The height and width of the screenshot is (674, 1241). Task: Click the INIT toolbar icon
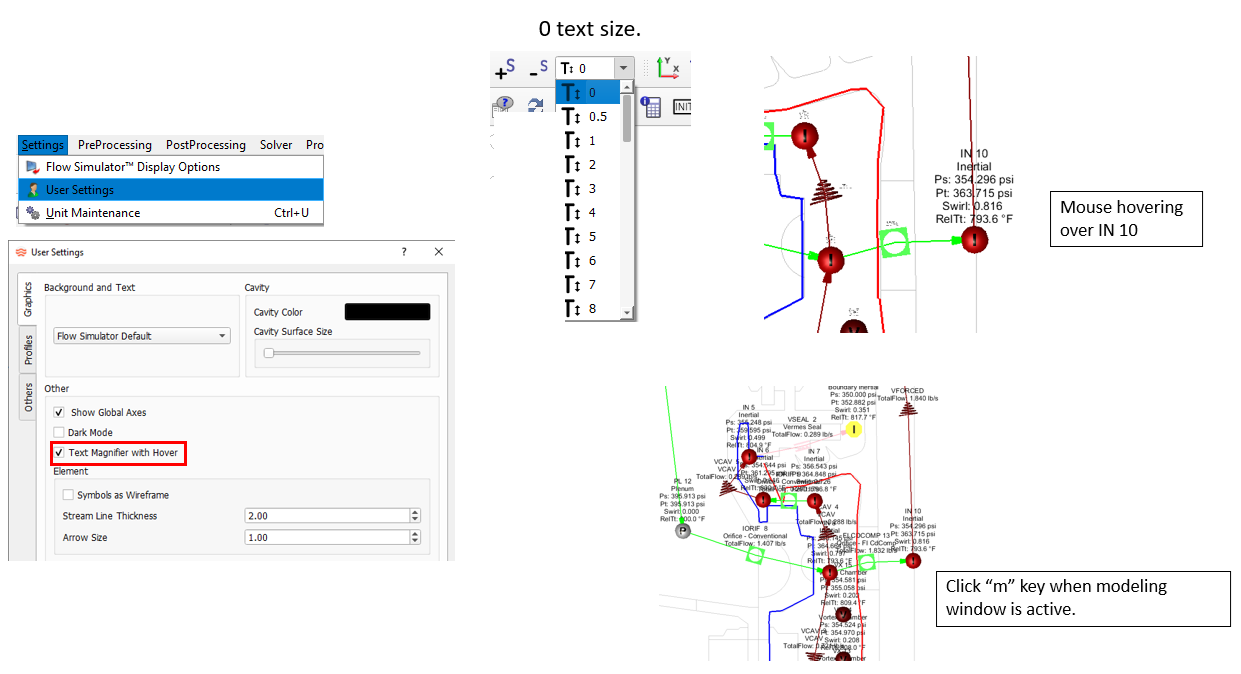683,107
